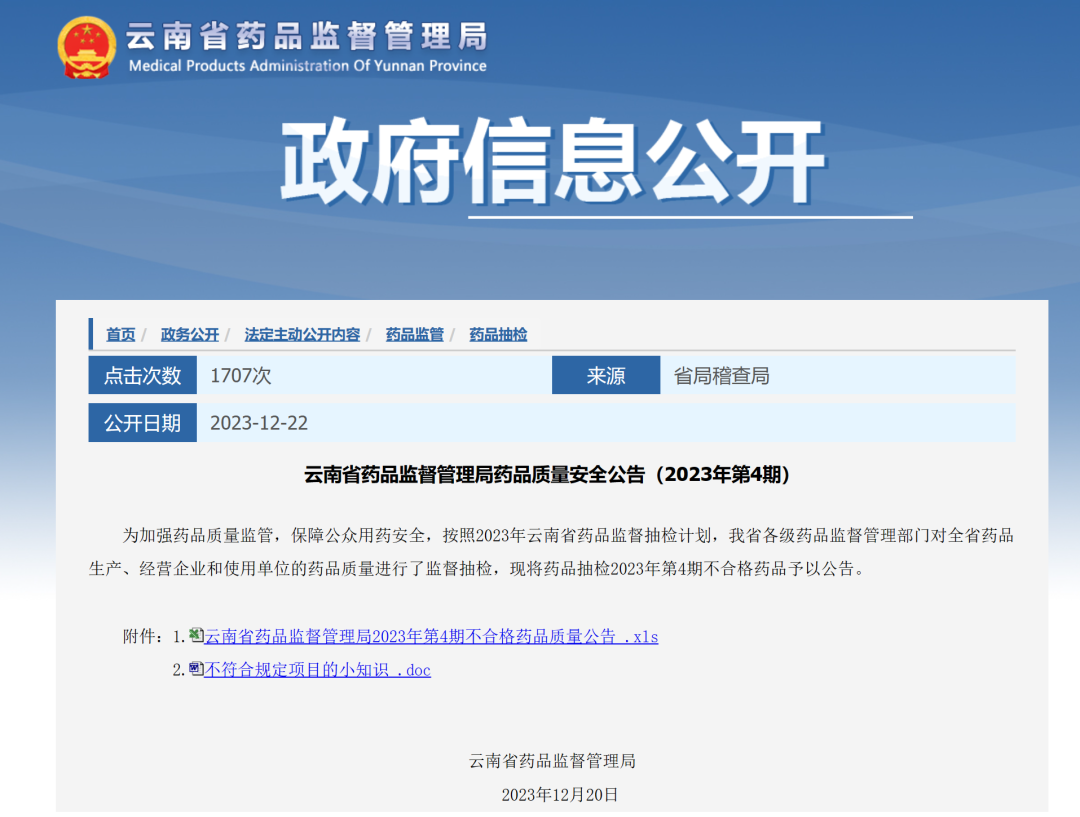The width and height of the screenshot is (1080, 817).
Task: Open 药品监管 breadcrumb link
Action: (x=415, y=335)
